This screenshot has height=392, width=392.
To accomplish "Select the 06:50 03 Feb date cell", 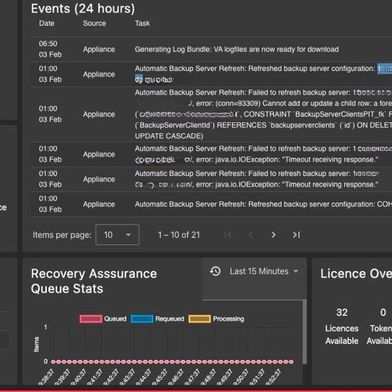I will click(x=50, y=49).
